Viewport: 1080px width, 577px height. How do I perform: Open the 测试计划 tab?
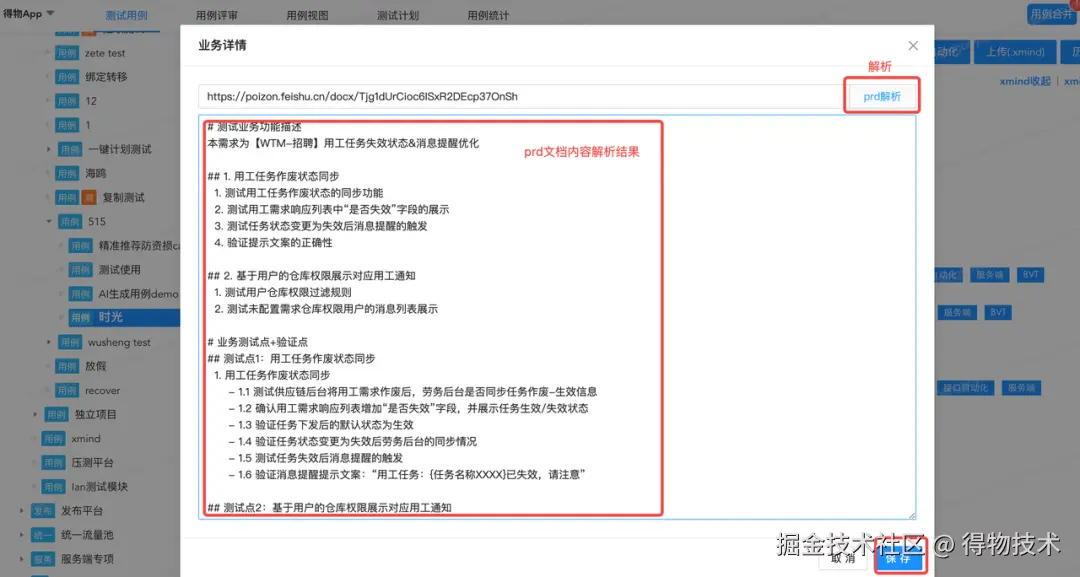pyautogui.click(x=397, y=15)
